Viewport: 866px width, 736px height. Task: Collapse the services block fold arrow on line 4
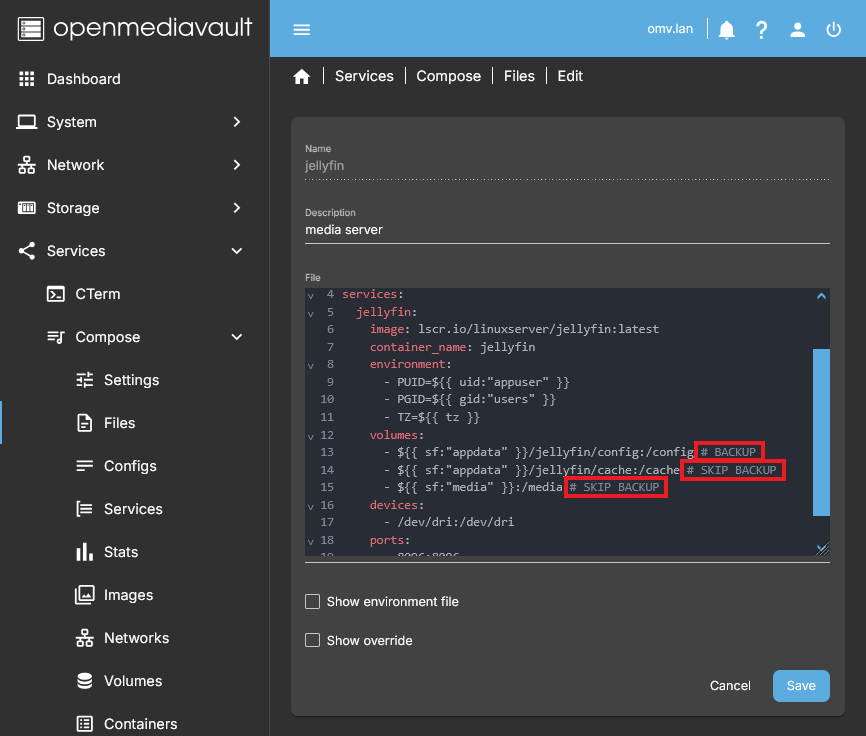[311, 295]
